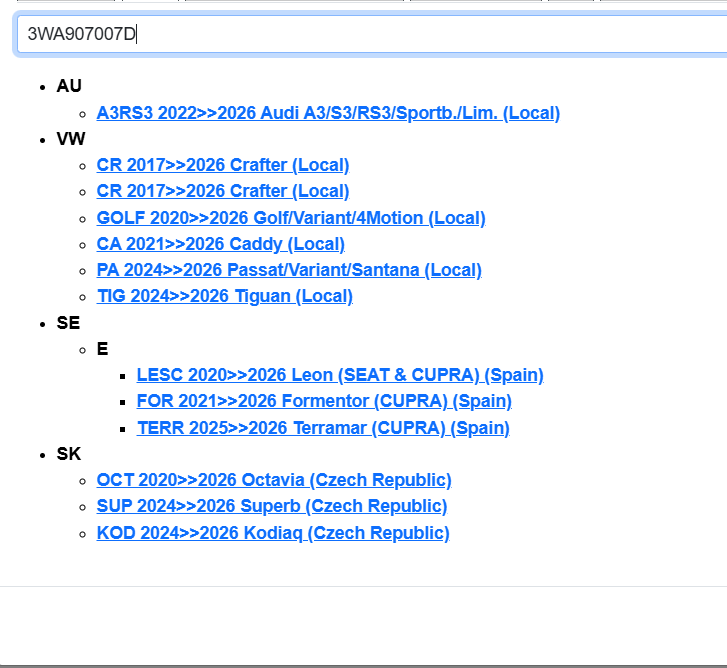Open the CA 2021>>2026 Caddy link

click(x=220, y=244)
